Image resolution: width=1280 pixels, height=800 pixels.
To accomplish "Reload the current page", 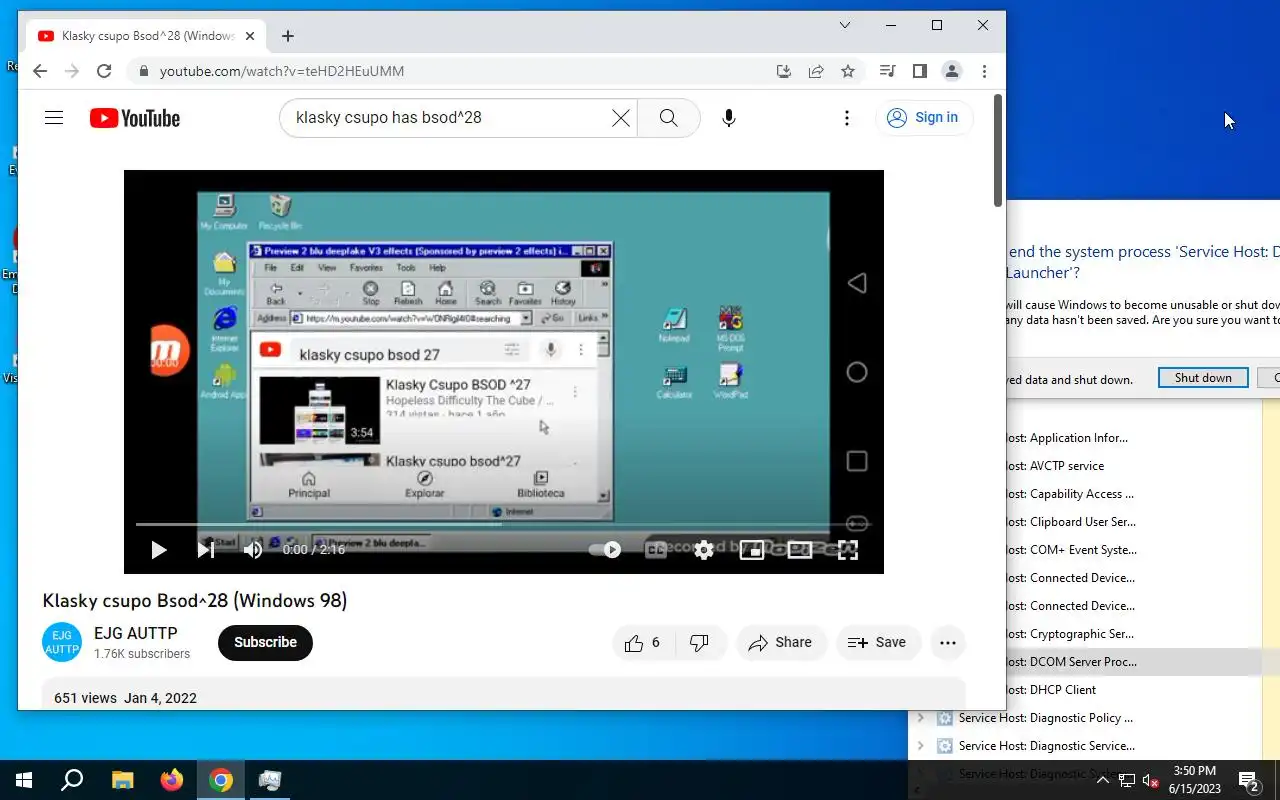I will [104, 71].
